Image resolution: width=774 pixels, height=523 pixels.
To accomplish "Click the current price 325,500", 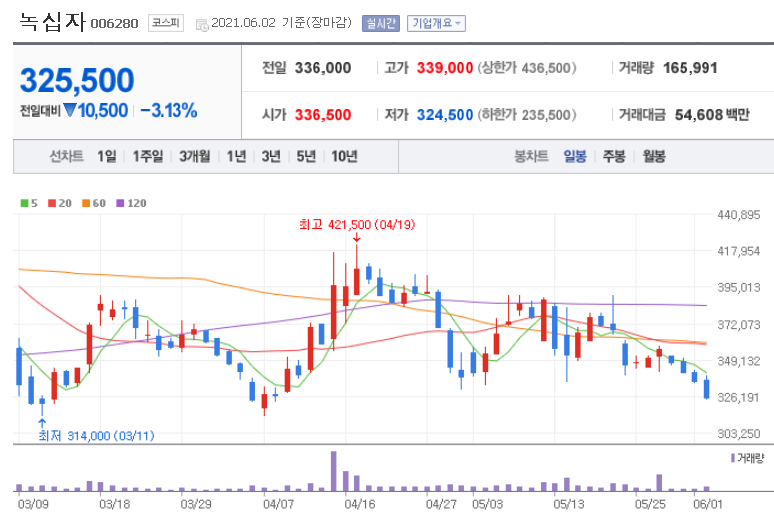I will pos(77,80).
